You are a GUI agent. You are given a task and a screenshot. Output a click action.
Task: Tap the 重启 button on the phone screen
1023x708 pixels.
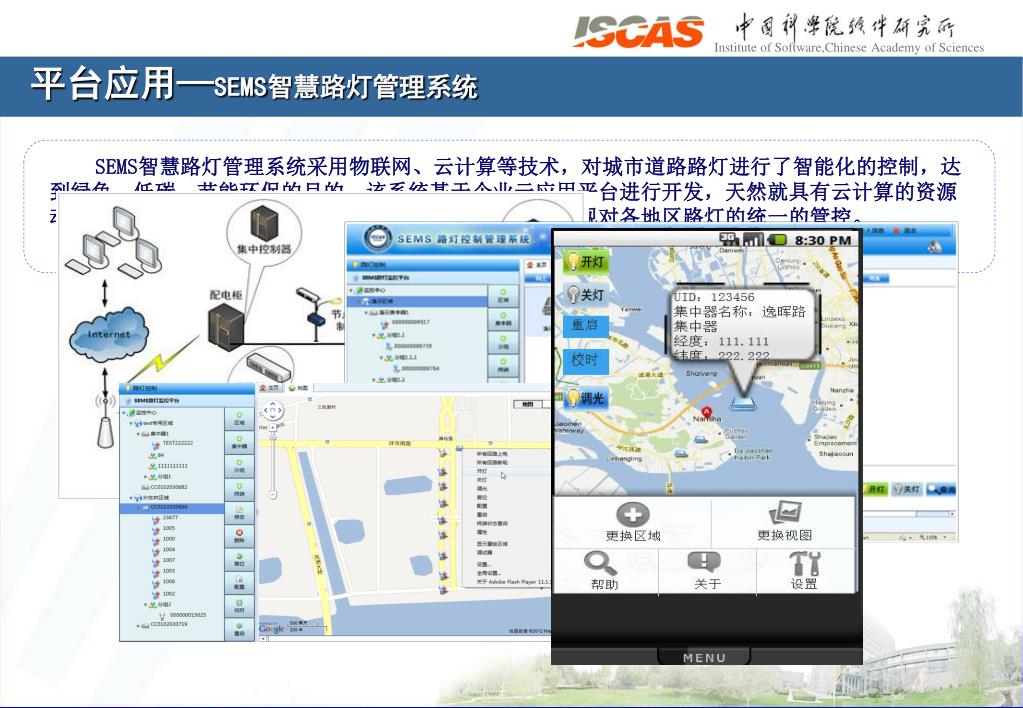585,325
